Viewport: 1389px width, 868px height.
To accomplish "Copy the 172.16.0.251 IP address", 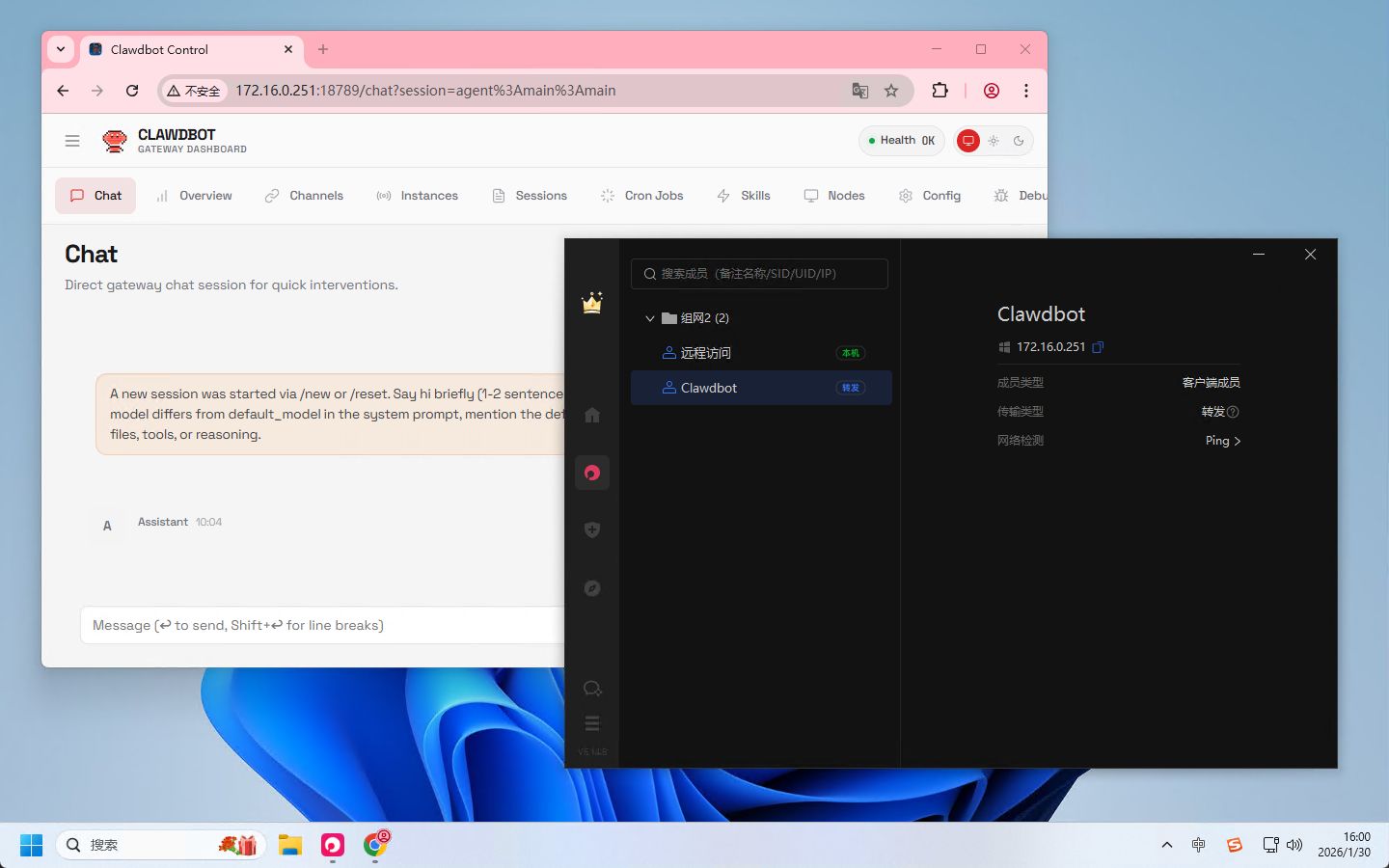I will tap(1098, 347).
